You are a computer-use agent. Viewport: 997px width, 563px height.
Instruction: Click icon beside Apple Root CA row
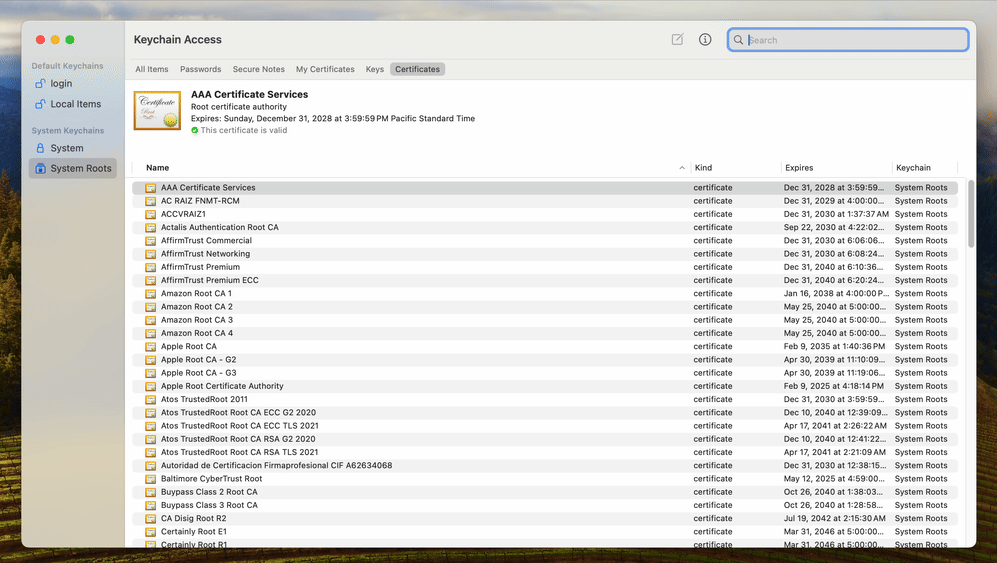[x=150, y=347]
